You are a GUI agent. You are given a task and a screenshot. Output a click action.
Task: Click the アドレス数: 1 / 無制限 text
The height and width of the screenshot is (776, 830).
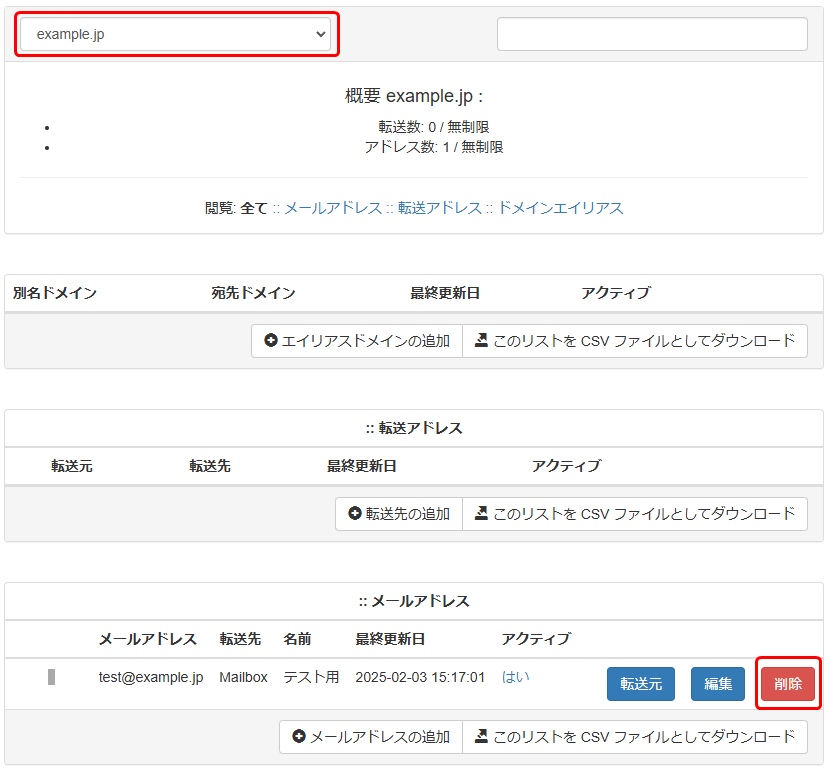click(434, 147)
